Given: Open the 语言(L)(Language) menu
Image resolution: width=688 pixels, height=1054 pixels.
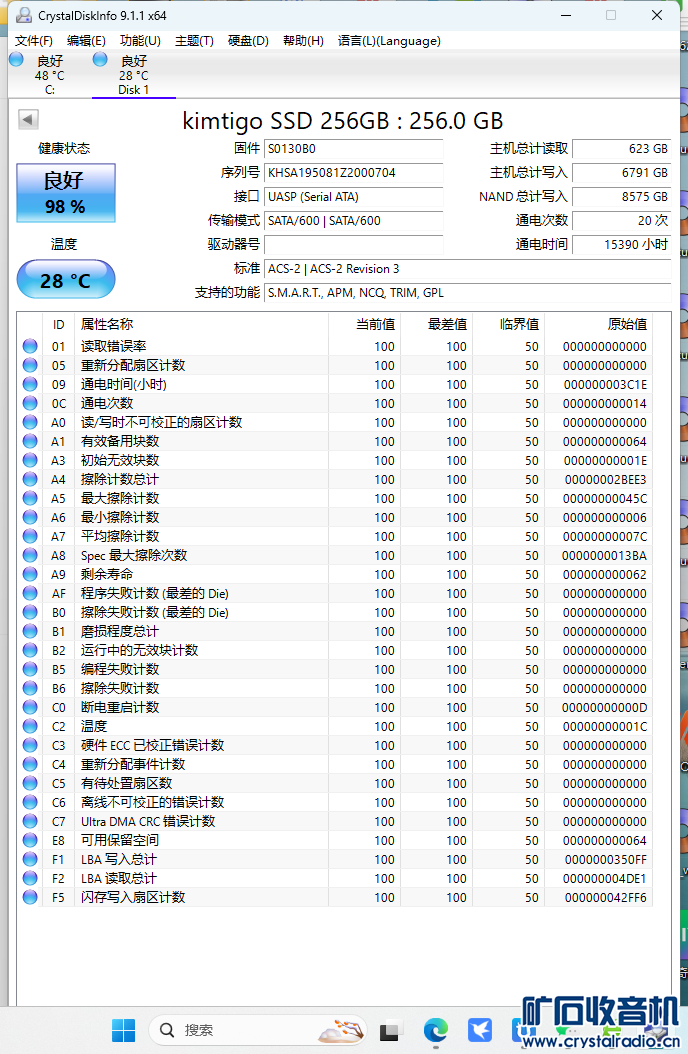Looking at the screenshot, I should (389, 41).
